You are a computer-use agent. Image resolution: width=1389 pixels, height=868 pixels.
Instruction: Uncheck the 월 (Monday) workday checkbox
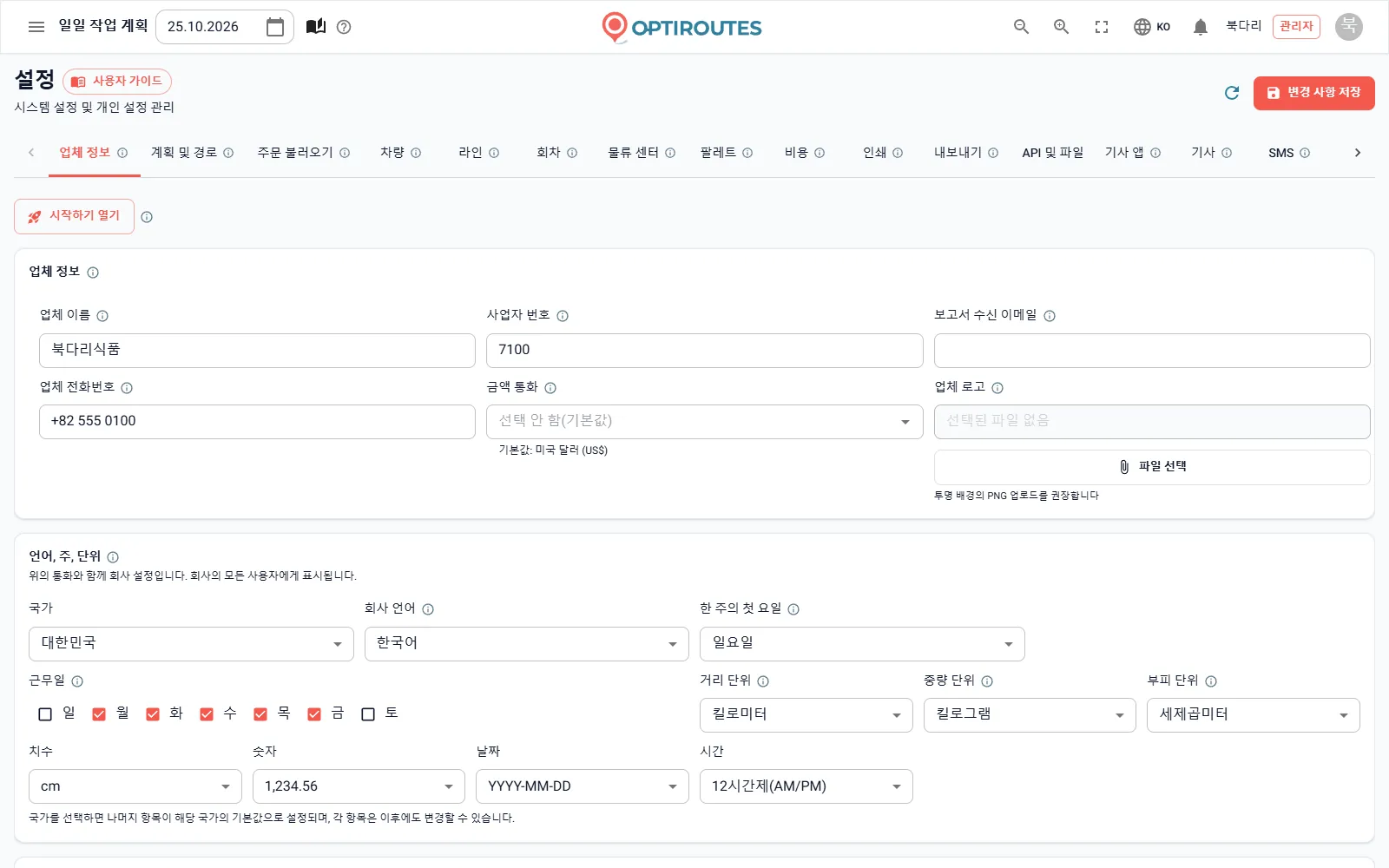(x=99, y=714)
